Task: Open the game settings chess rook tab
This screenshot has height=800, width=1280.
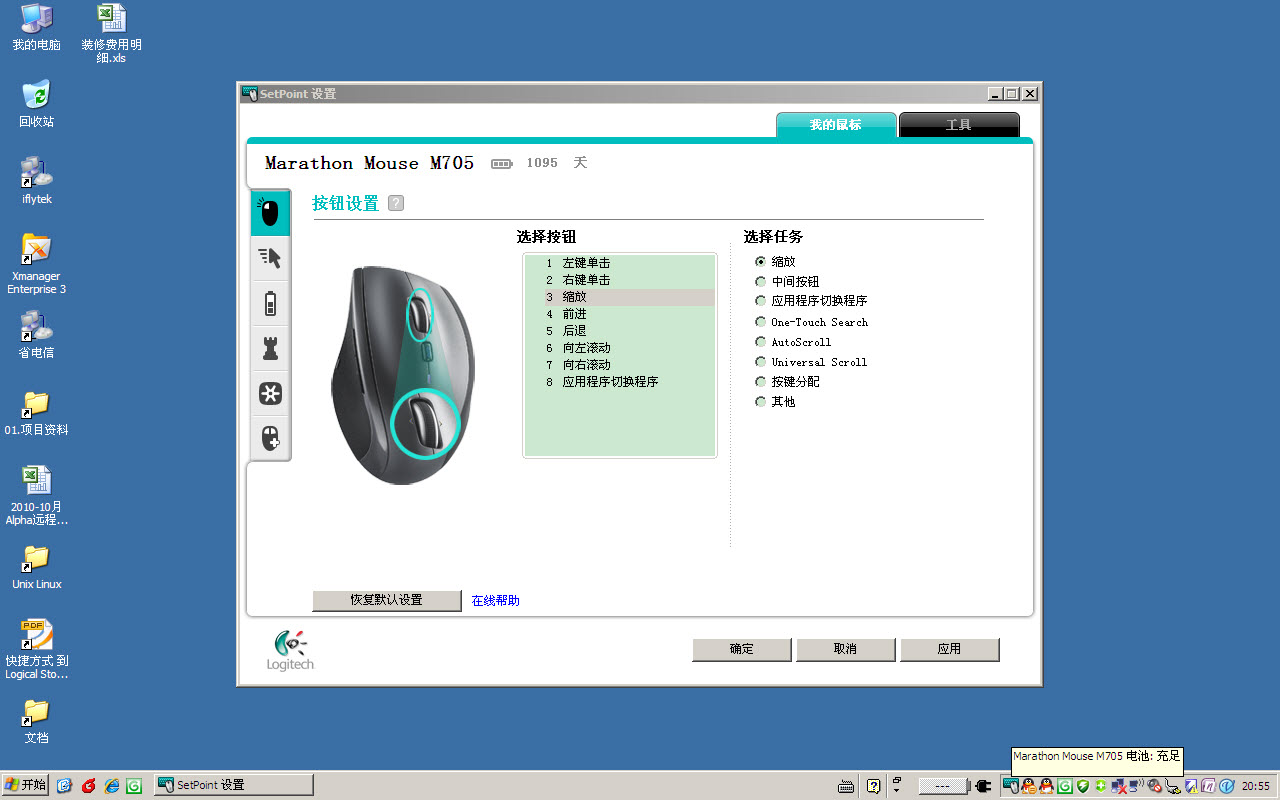Action: pos(270,348)
